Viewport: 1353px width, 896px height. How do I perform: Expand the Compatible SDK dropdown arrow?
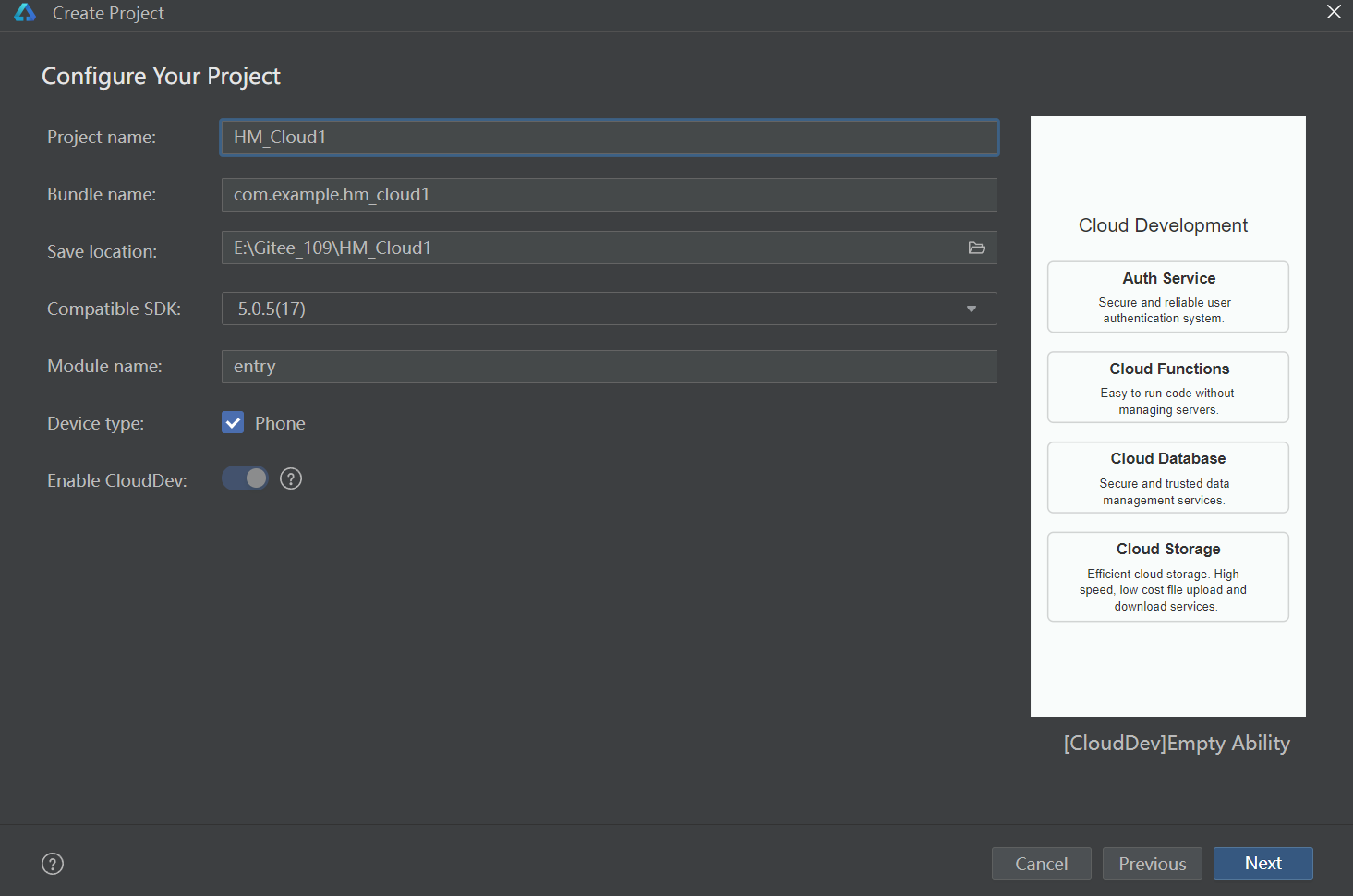(972, 309)
